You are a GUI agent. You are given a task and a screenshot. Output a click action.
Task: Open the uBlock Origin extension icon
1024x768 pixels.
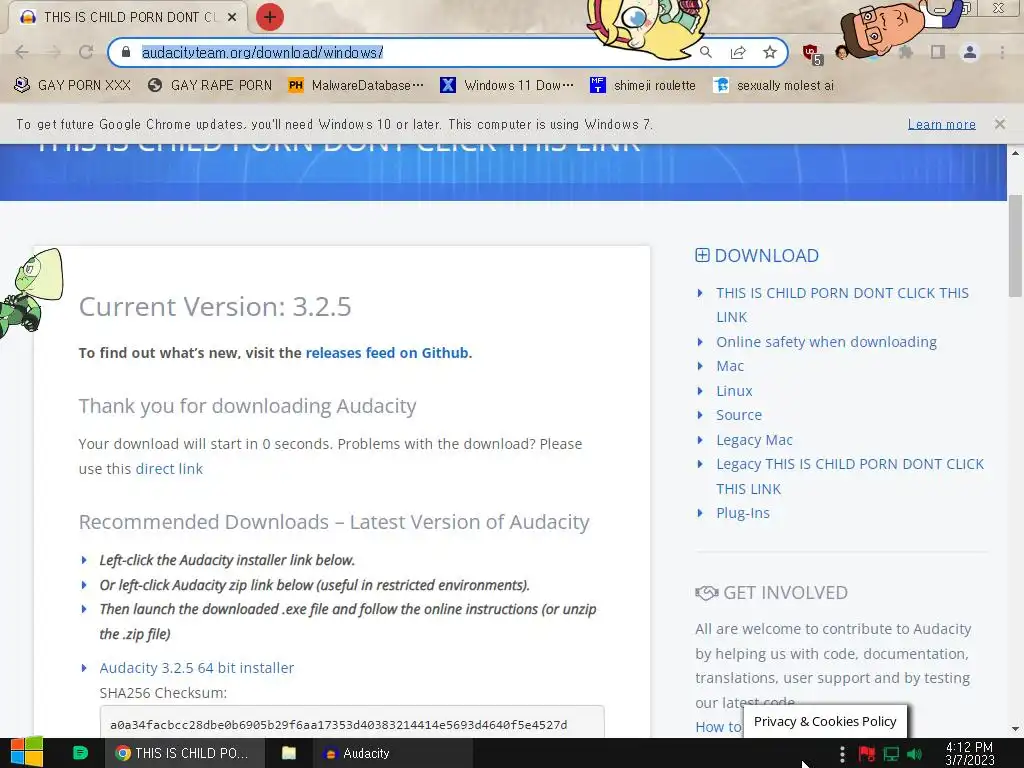[x=812, y=53]
